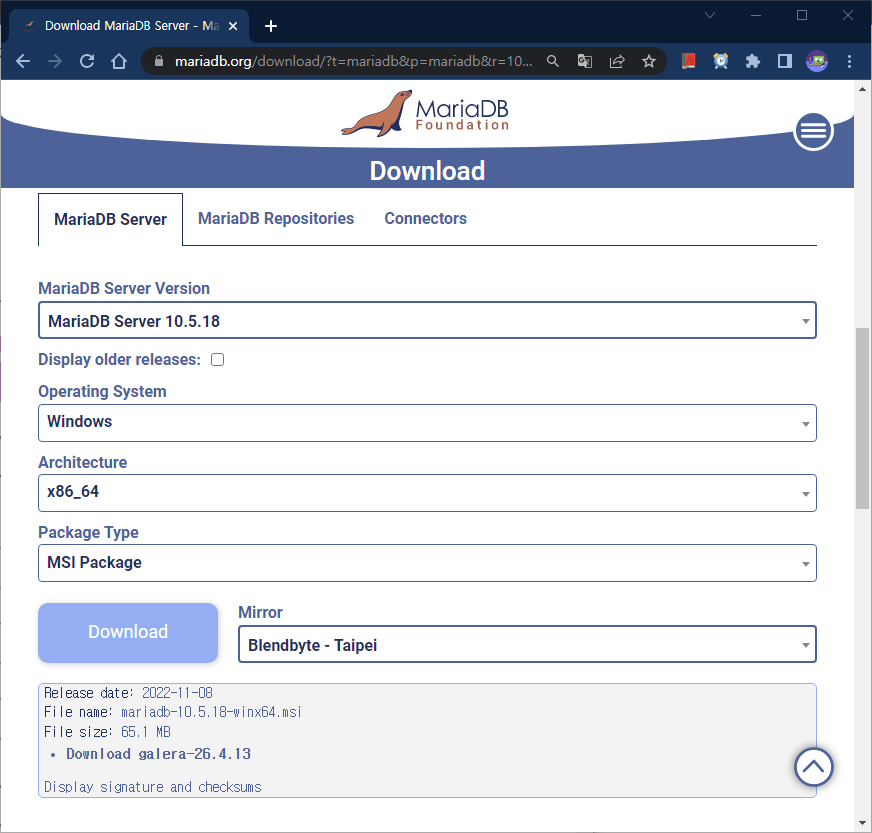
Task: Click the release date 2022-11-08 text
Action: click(x=177, y=693)
